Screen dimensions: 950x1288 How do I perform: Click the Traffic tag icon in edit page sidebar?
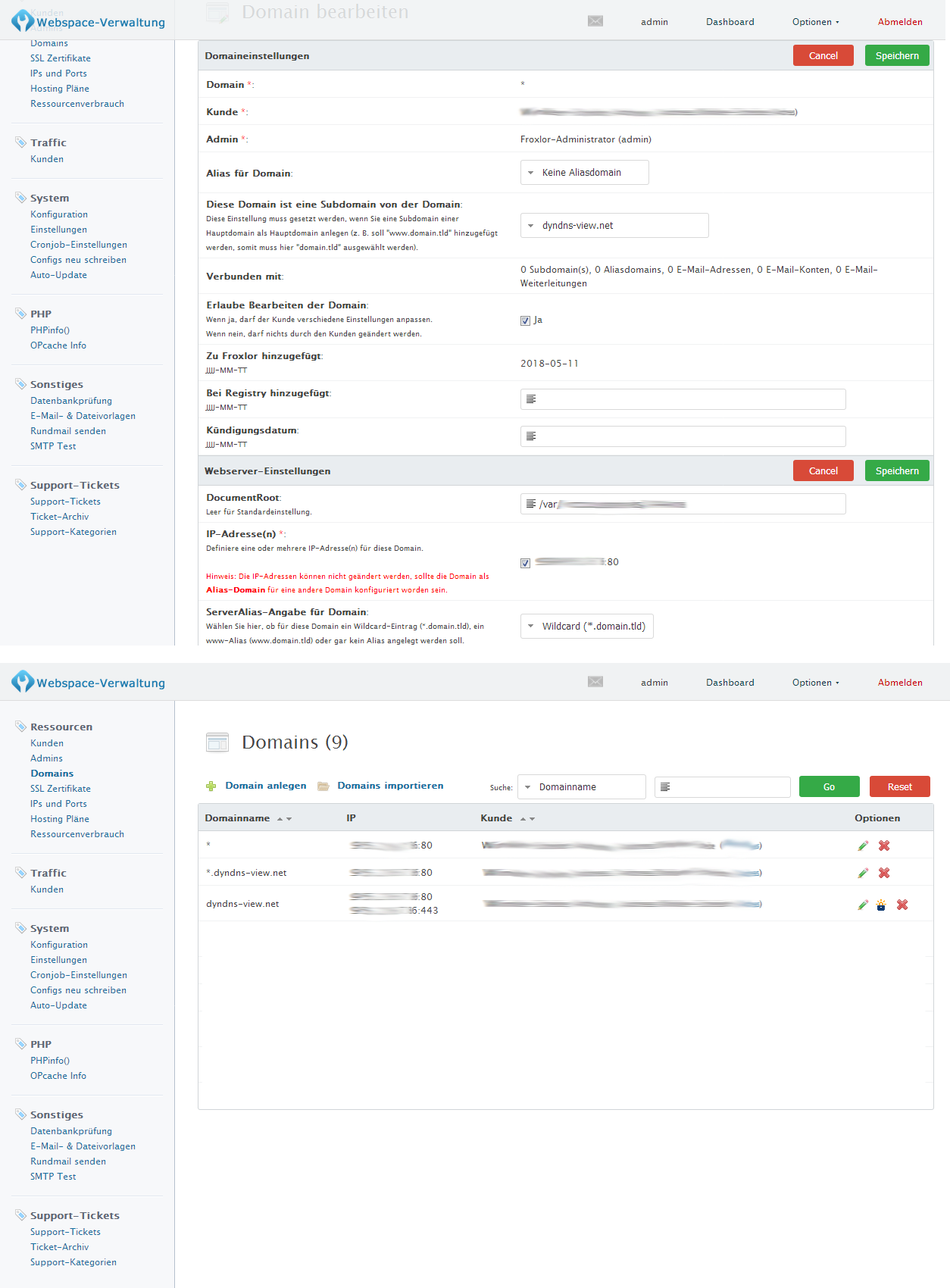coord(21,142)
